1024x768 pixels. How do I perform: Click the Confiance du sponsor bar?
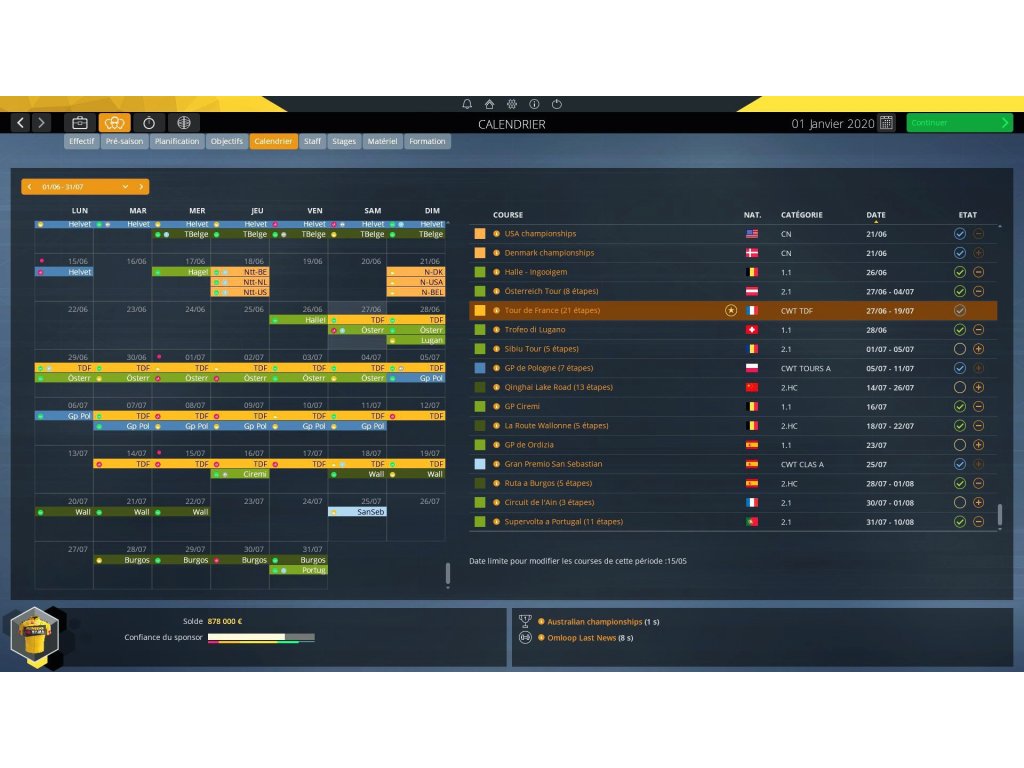[x=261, y=637]
